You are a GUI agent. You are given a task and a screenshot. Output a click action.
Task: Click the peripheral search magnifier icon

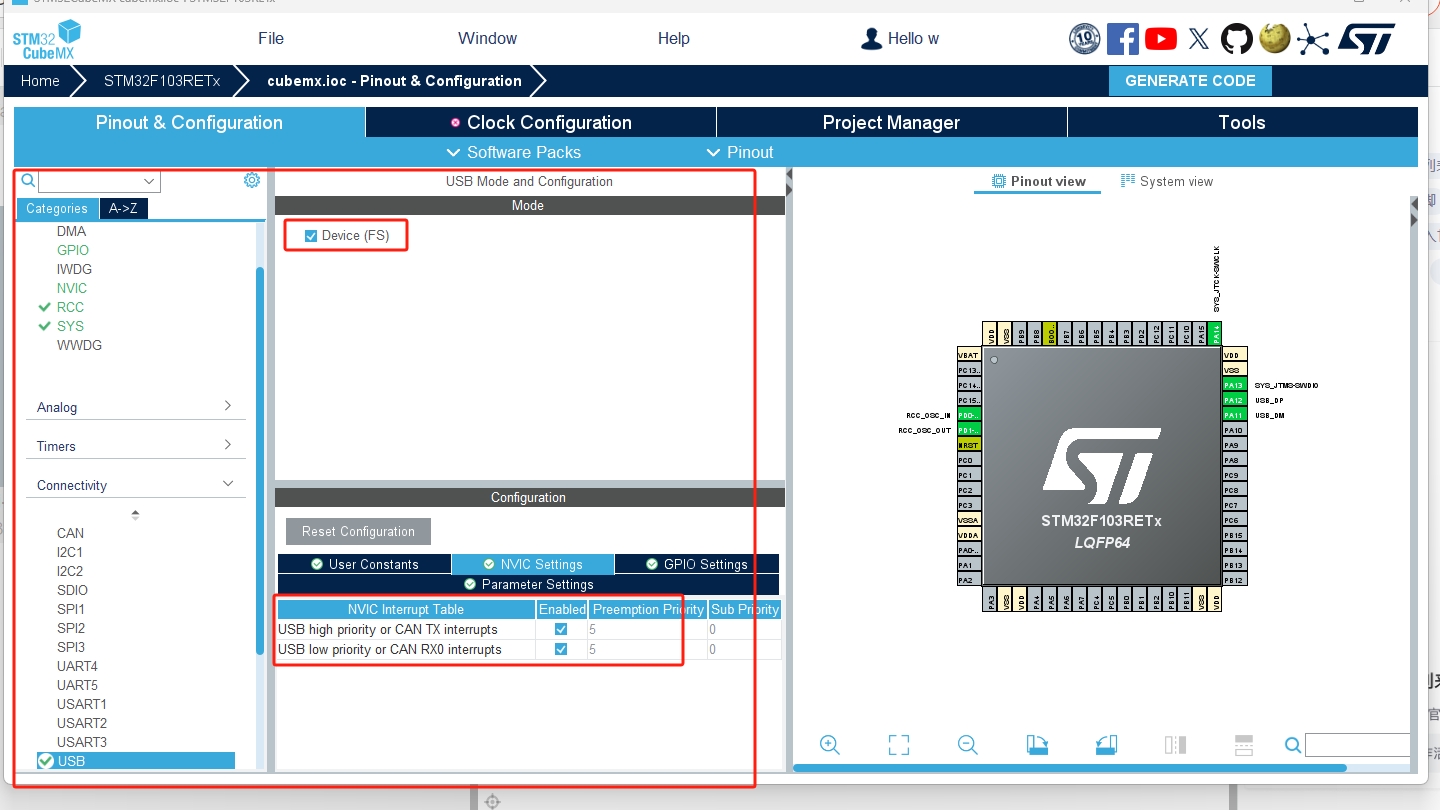coord(28,181)
